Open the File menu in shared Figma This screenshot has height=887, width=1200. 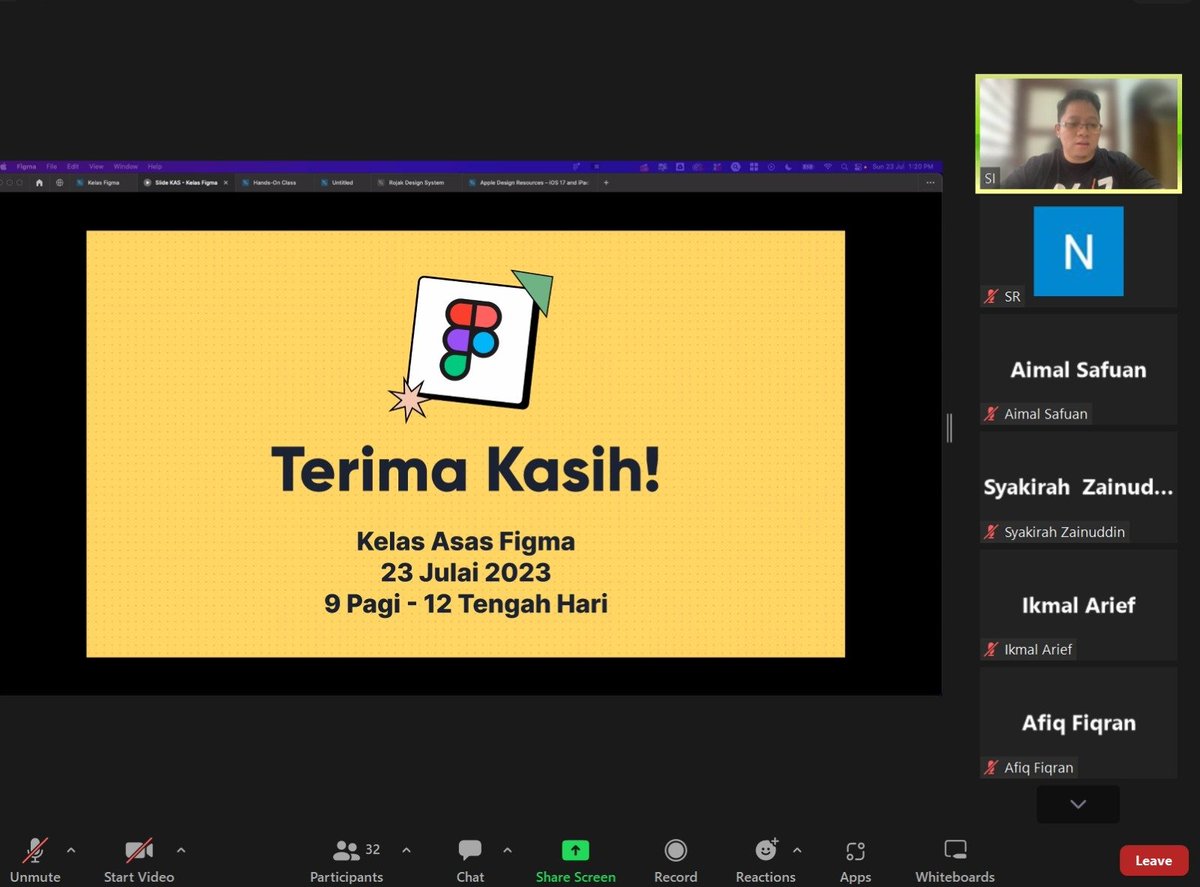(51, 167)
